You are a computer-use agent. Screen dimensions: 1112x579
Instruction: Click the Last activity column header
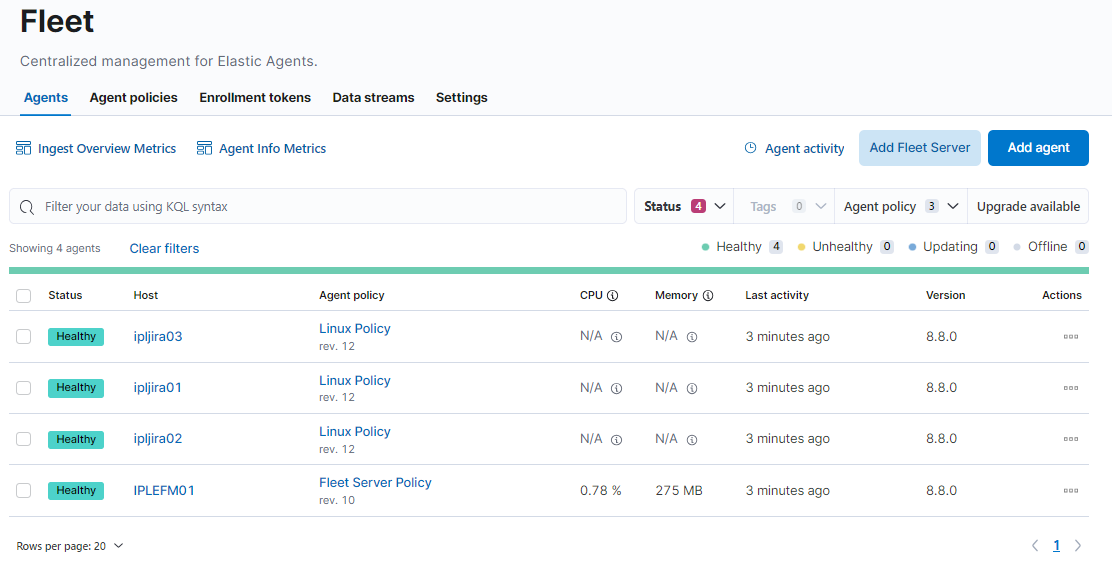pyautogui.click(x=777, y=295)
